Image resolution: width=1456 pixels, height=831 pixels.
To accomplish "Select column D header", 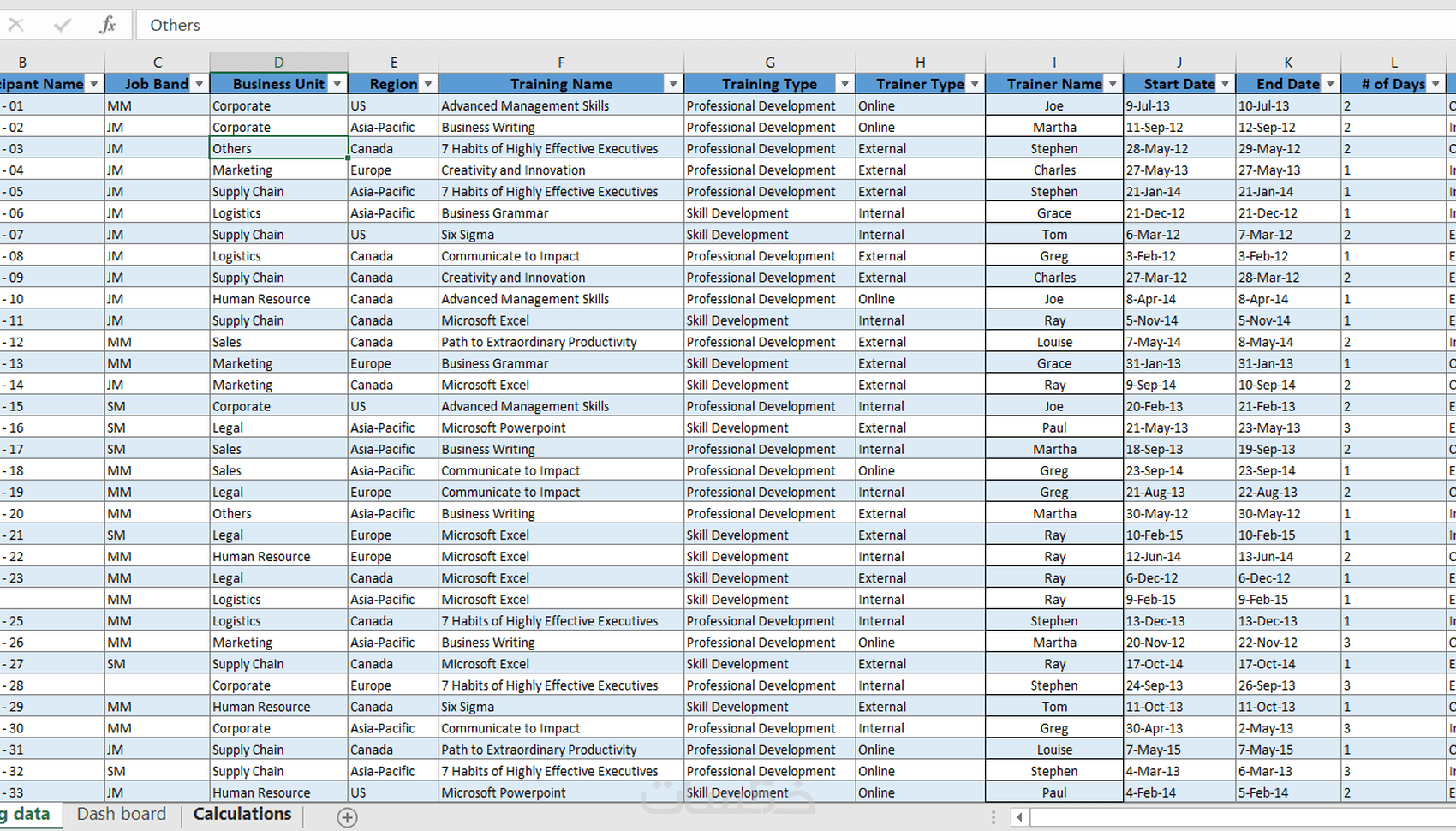I will coord(279,62).
